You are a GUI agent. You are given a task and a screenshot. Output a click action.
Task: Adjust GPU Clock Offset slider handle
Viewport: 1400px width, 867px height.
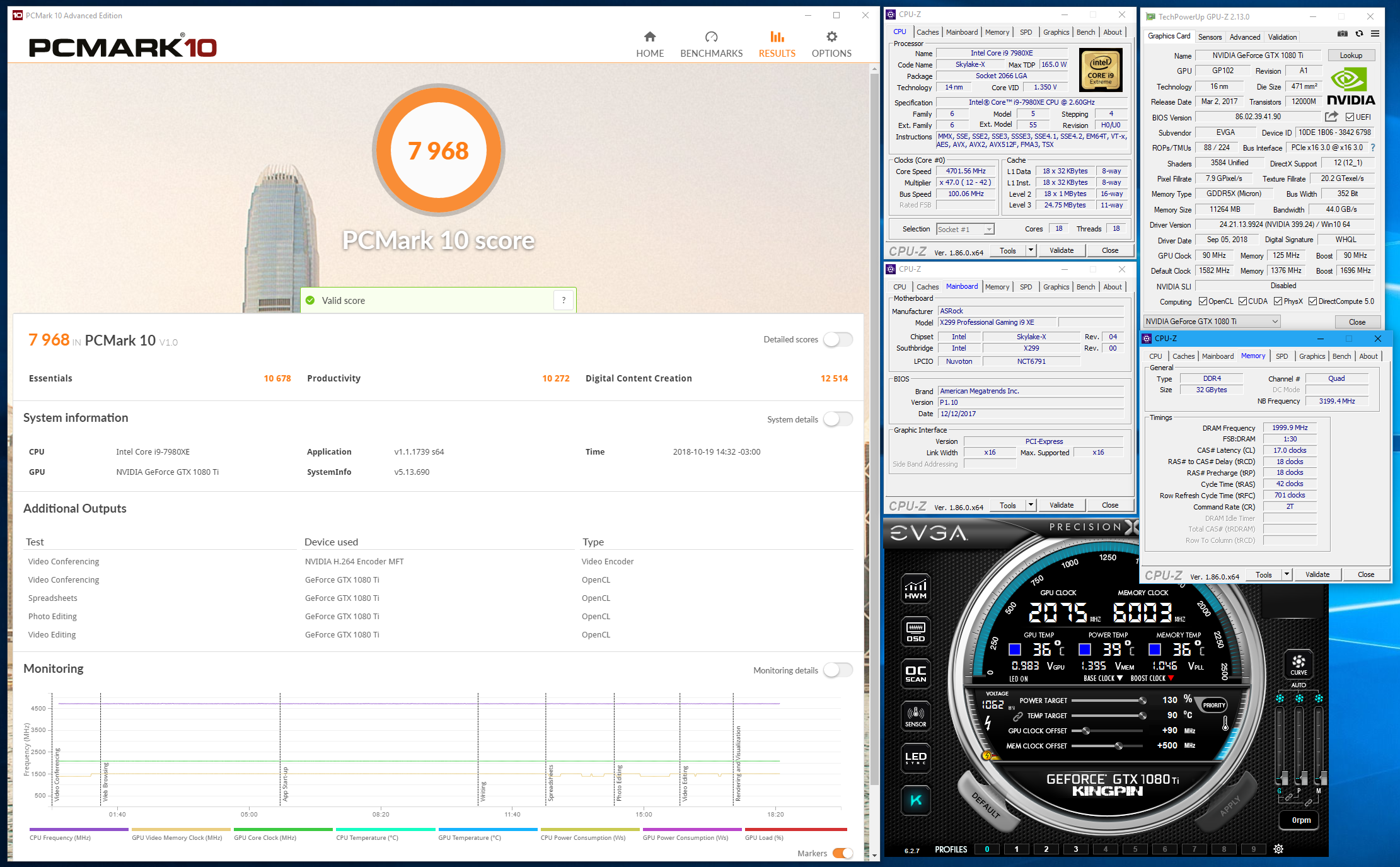click(1085, 731)
